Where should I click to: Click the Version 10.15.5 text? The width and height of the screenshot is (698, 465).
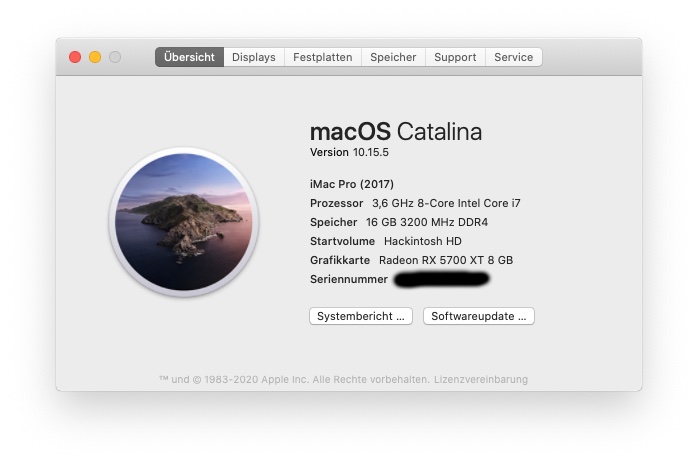point(349,152)
